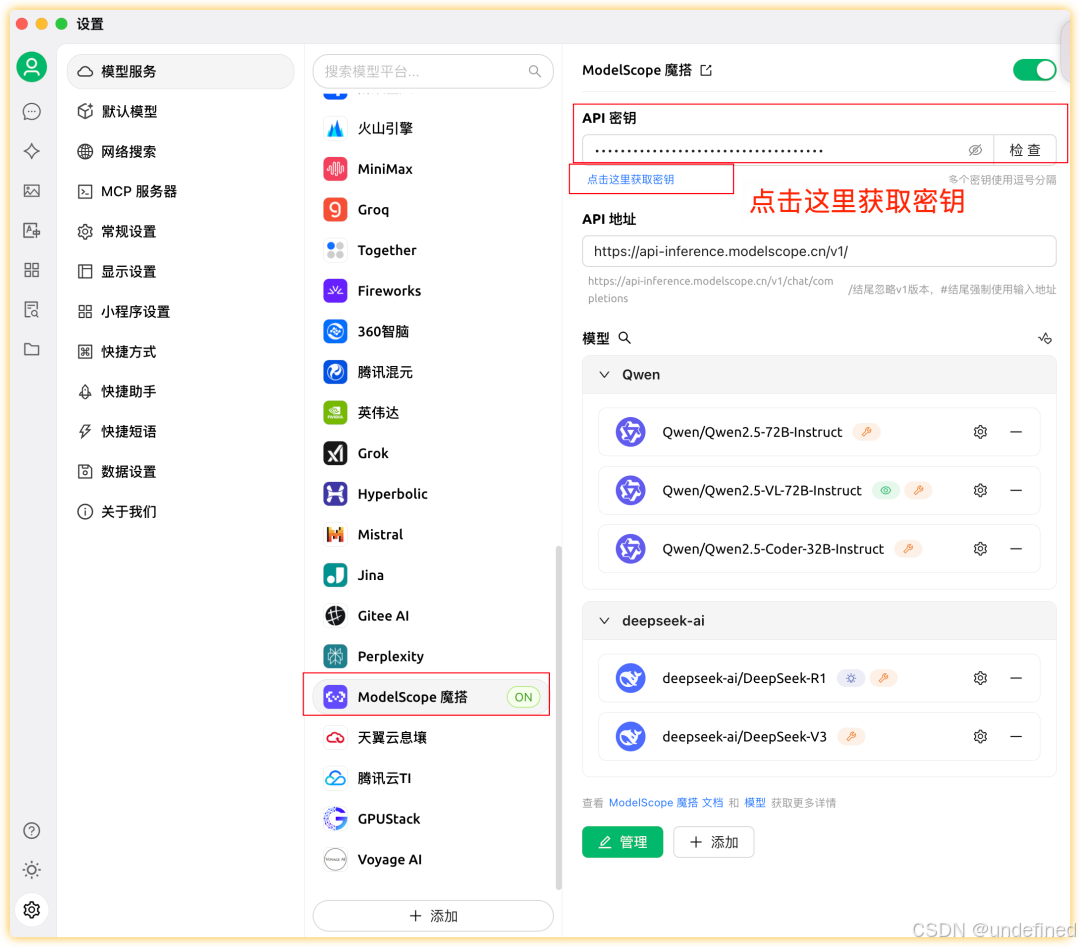The image size is (1080, 947).
Task: Open the image painting sidebar icon
Action: [x=32, y=191]
